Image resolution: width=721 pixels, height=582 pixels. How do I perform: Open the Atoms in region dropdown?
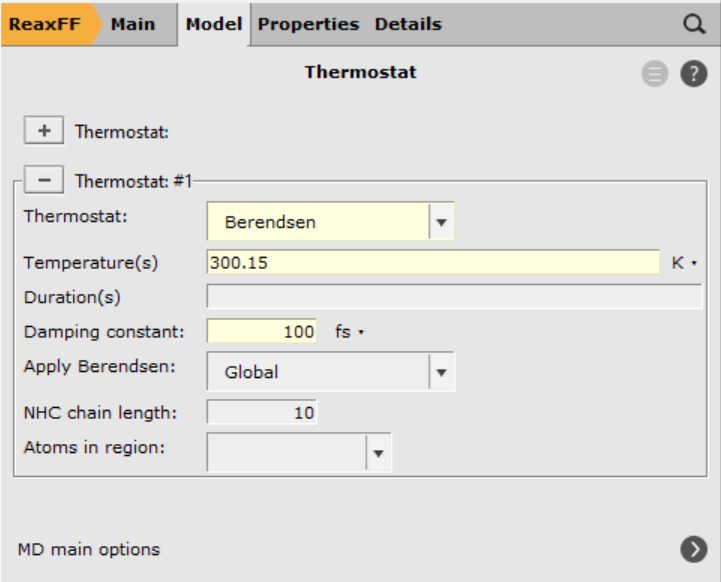point(378,452)
